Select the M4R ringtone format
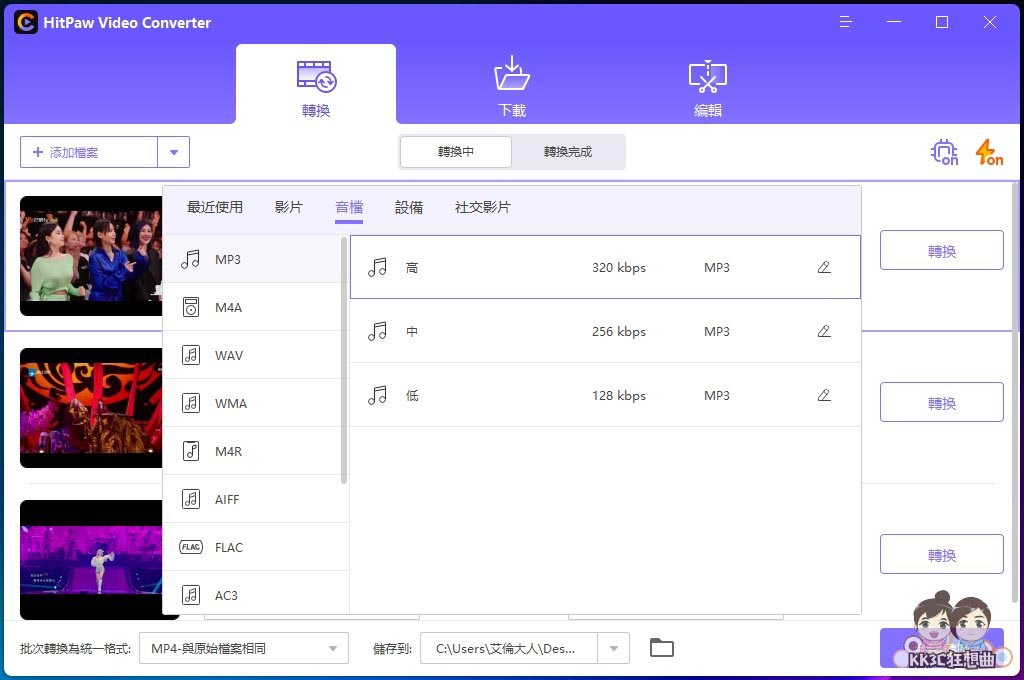Image resolution: width=1024 pixels, height=680 pixels. (x=227, y=451)
